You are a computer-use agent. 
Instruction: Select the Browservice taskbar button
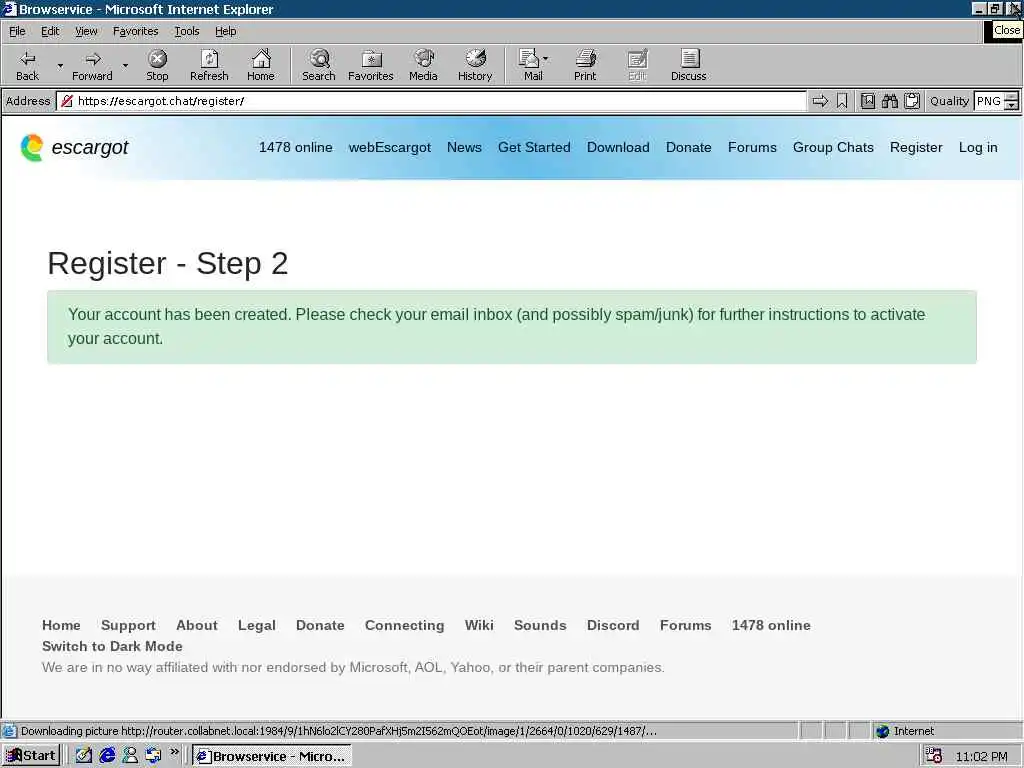[272, 756]
